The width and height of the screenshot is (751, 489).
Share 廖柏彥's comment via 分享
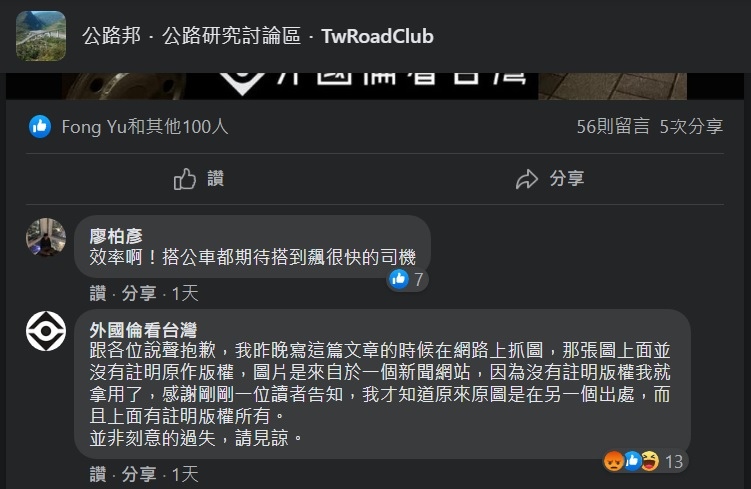139,293
